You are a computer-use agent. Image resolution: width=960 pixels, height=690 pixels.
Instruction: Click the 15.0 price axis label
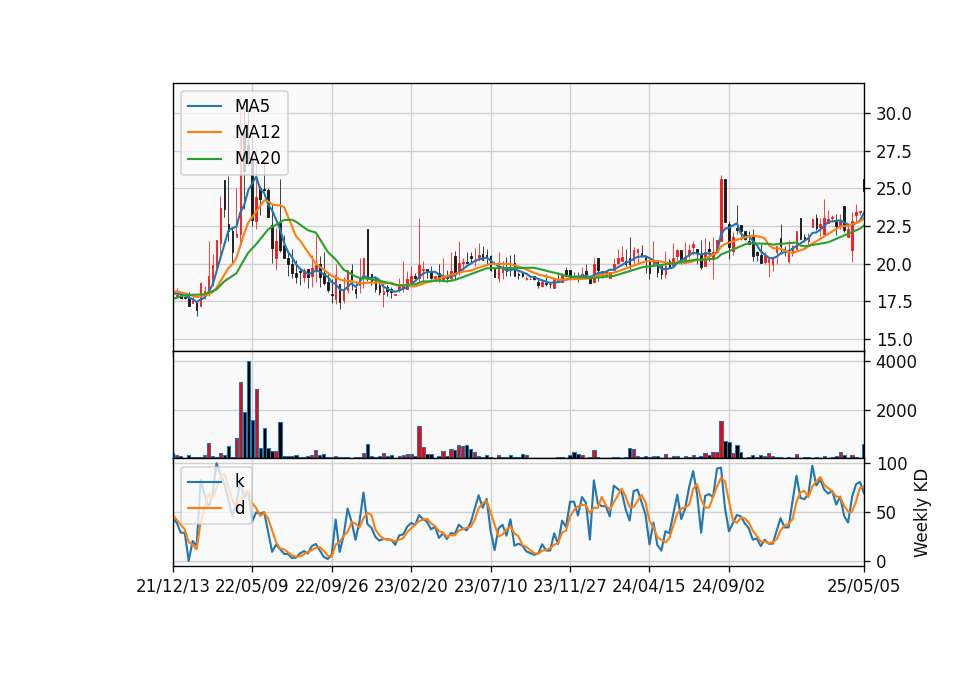coord(893,340)
